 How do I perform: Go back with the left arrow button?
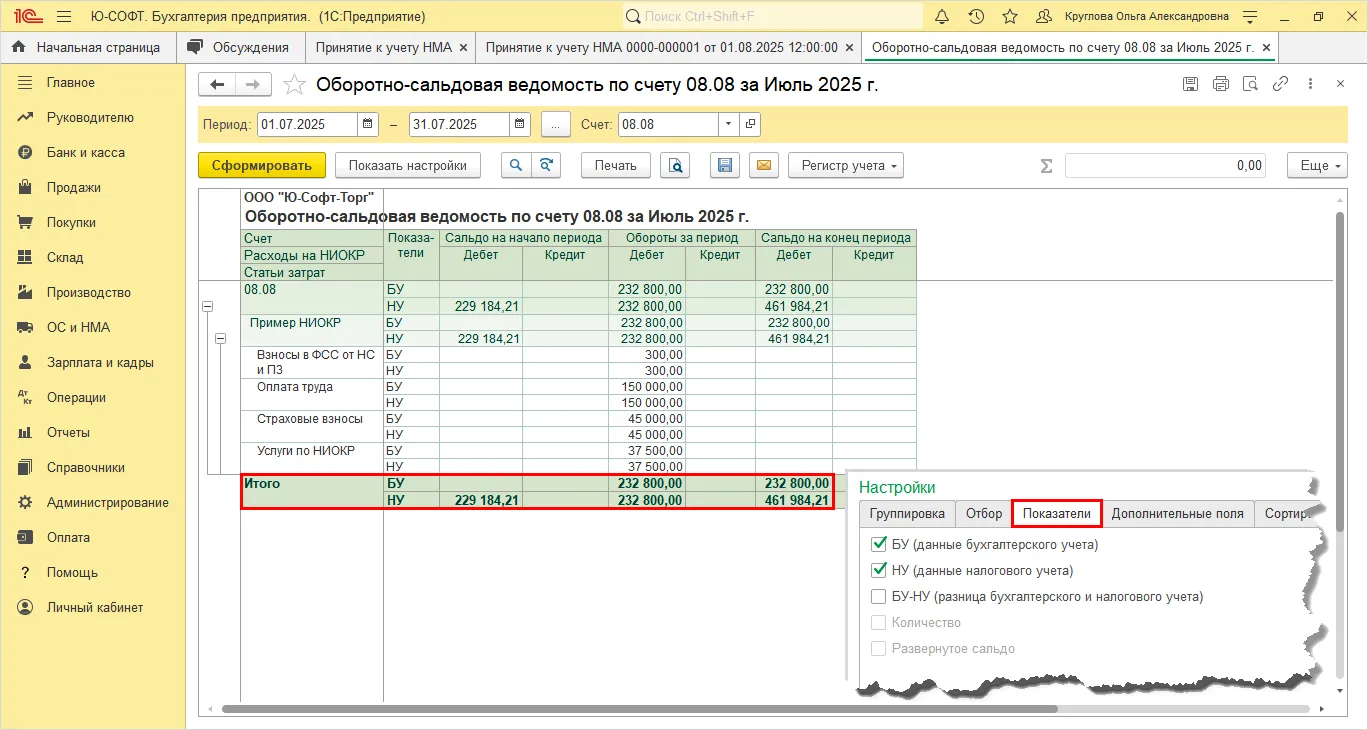pyautogui.click(x=217, y=85)
